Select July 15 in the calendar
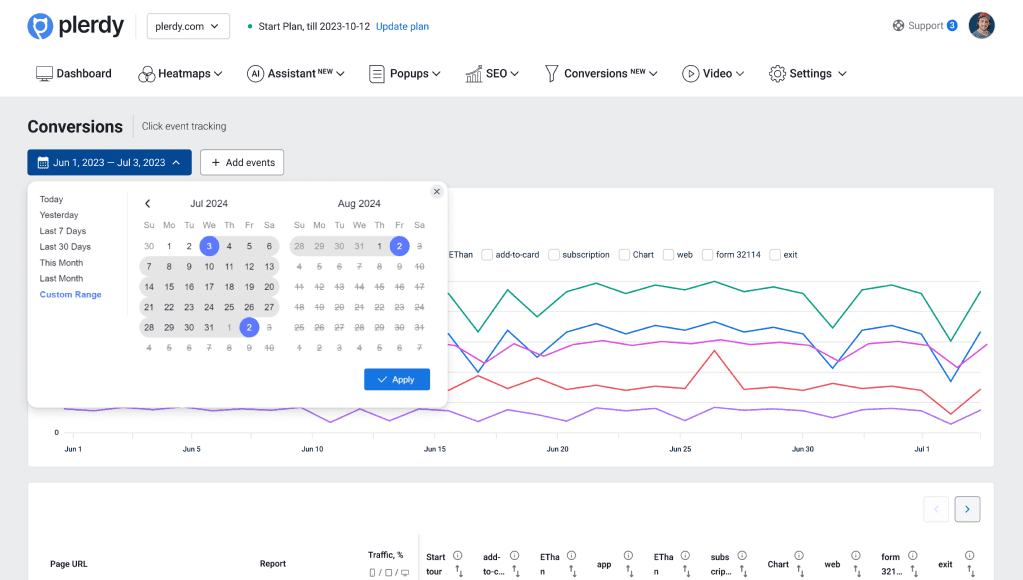The height and width of the screenshot is (580, 1023). (x=169, y=287)
